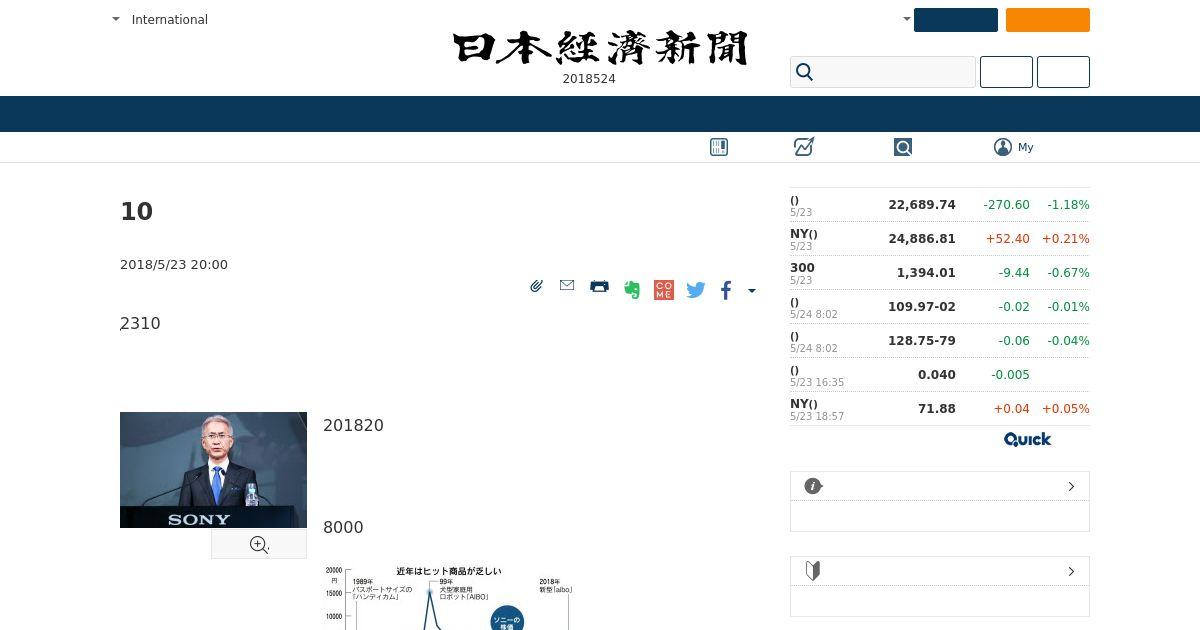
Task: Click the paperclip save article icon
Action: tap(536, 287)
